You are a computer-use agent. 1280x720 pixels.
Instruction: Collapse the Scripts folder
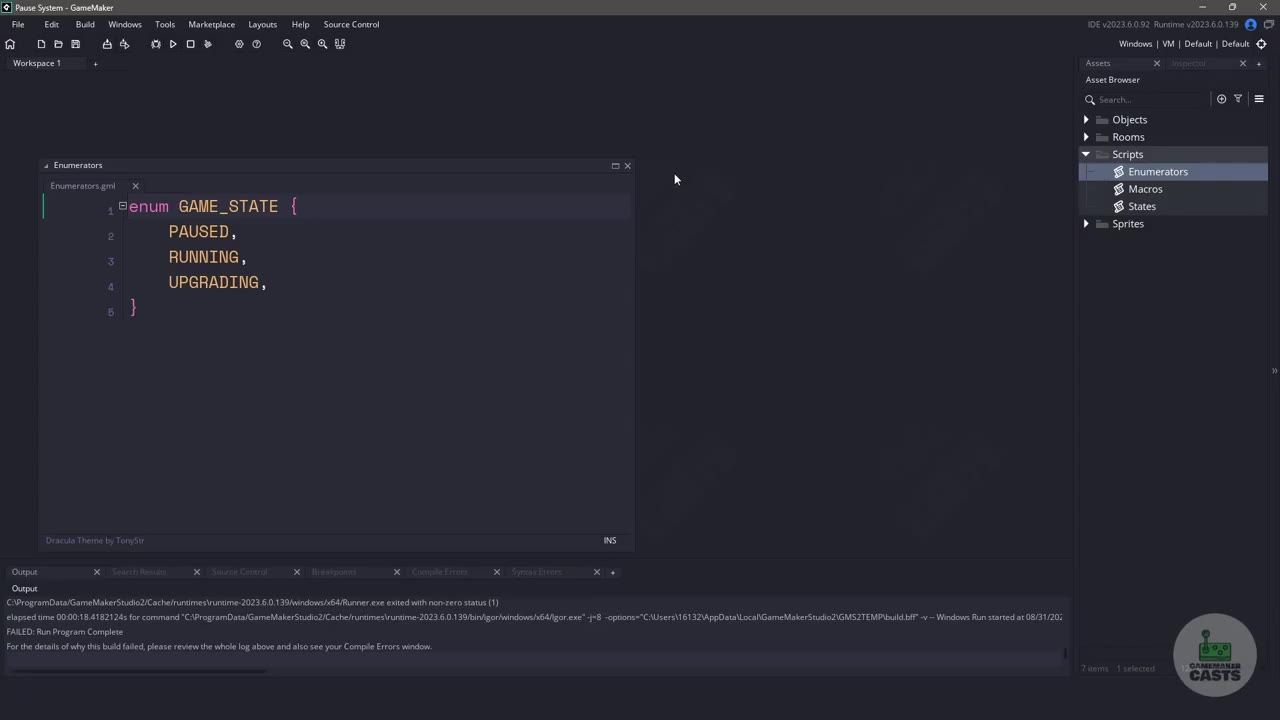pyautogui.click(x=1086, y=154)
